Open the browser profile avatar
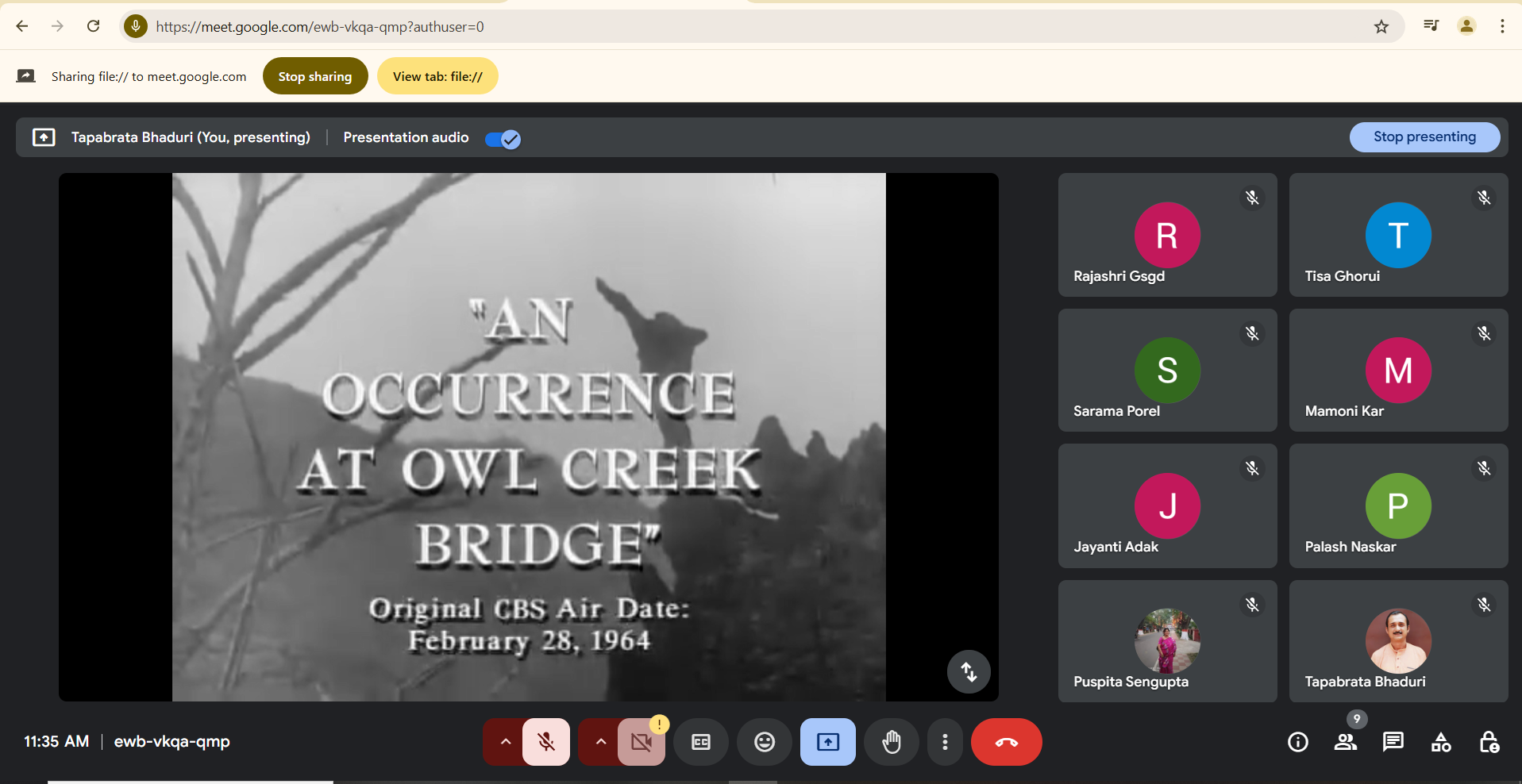The height and width of the screenshot is (784, 1522). [1466, 26]
